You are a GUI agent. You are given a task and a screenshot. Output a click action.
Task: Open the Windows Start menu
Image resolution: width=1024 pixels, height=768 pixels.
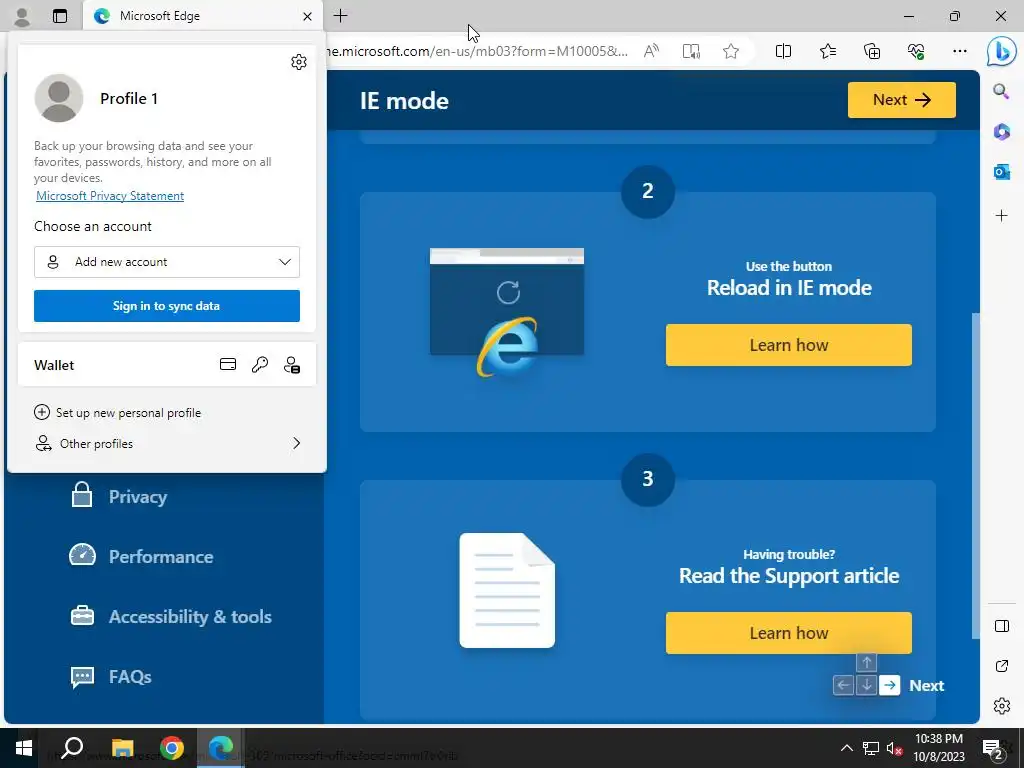[x=24, y=748]
